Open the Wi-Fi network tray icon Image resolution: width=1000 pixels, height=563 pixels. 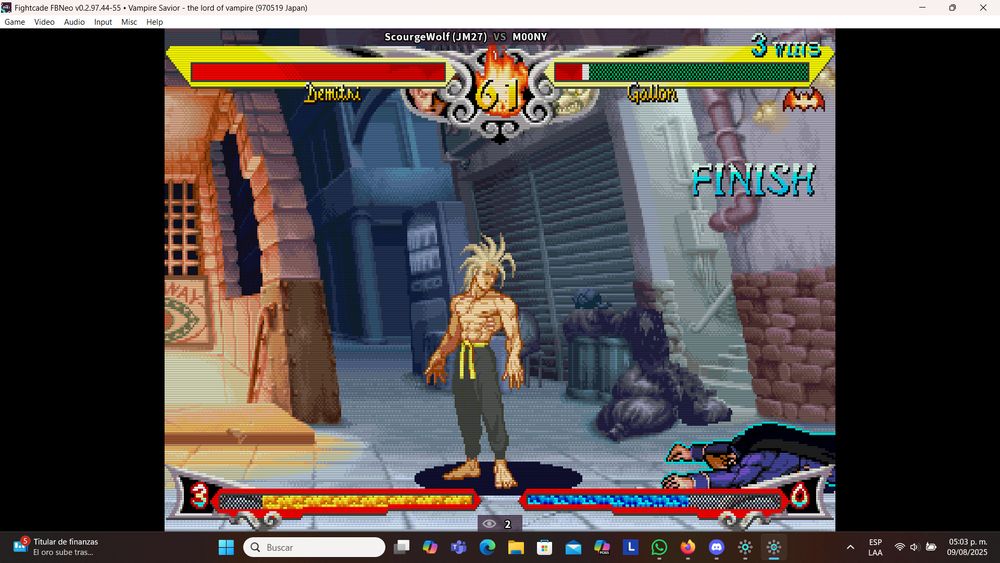point(899,547)
